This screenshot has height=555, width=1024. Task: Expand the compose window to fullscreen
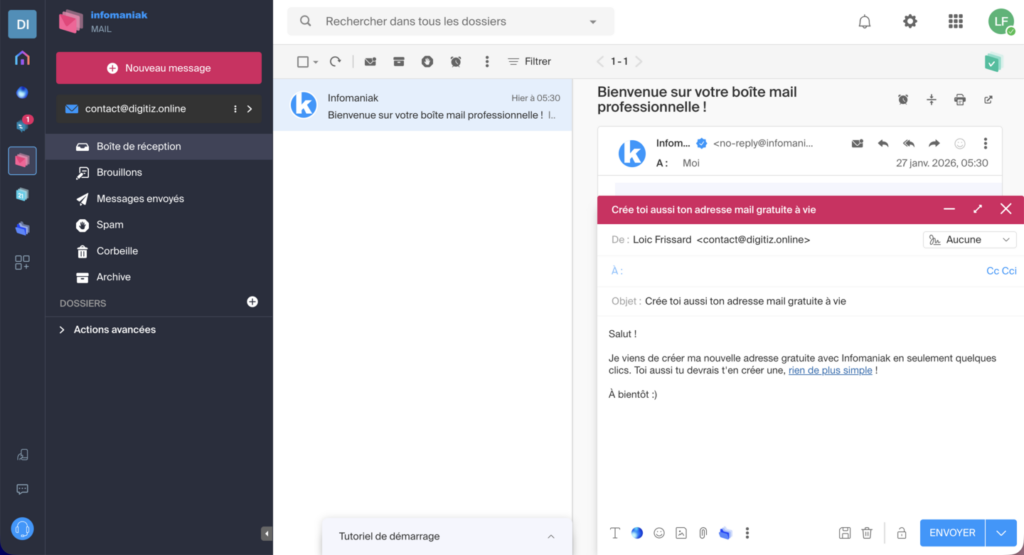978,209
